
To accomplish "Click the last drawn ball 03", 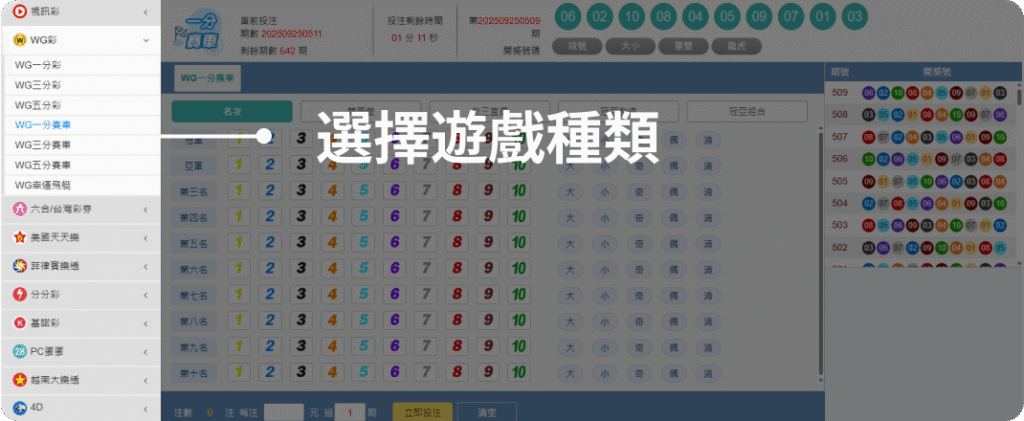I will pyautogui.click(x=855, y=17).
